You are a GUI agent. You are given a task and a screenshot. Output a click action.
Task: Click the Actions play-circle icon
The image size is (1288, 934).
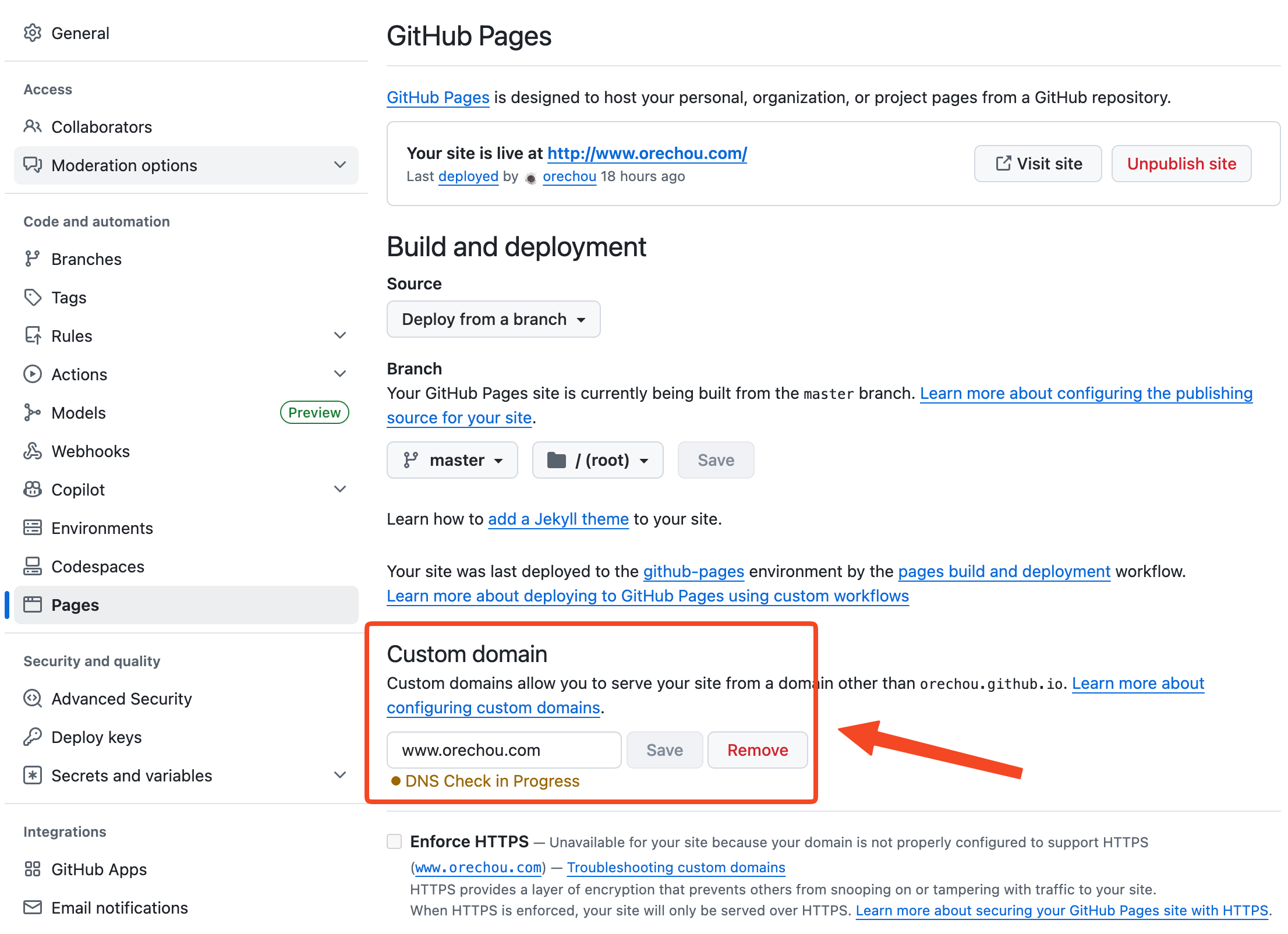pos(33,374)
